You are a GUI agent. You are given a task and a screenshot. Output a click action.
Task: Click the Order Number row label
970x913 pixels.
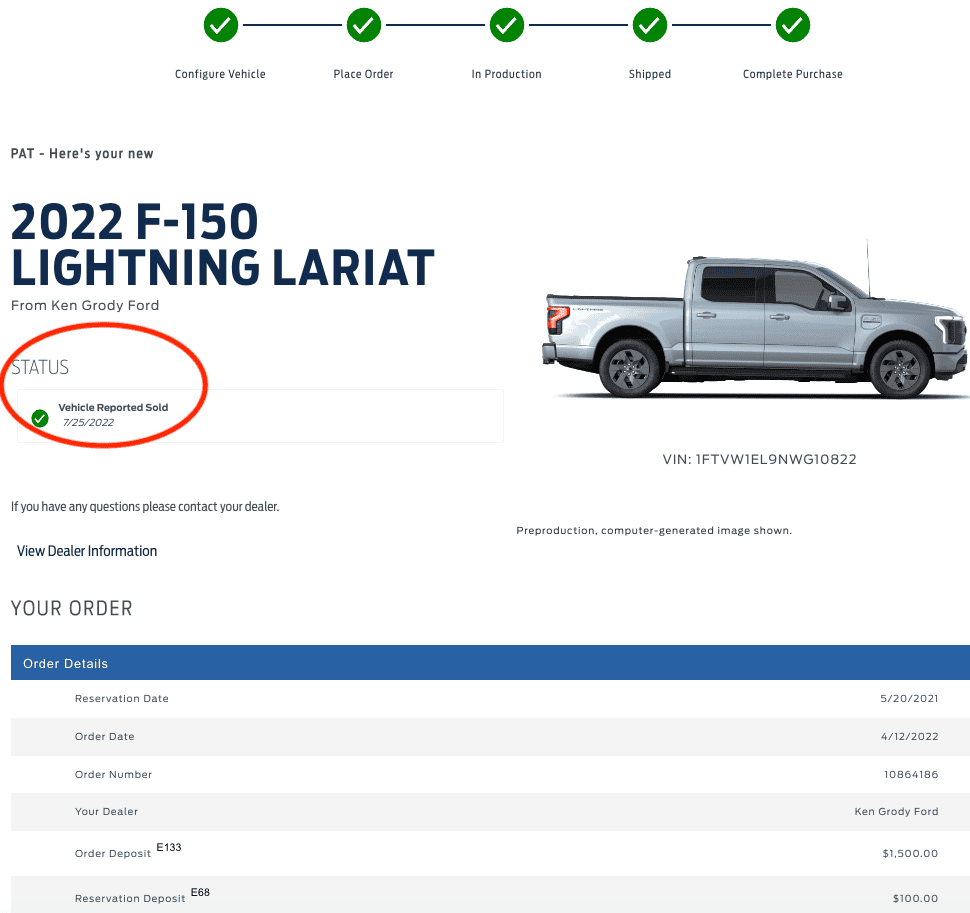click(113, 774)
